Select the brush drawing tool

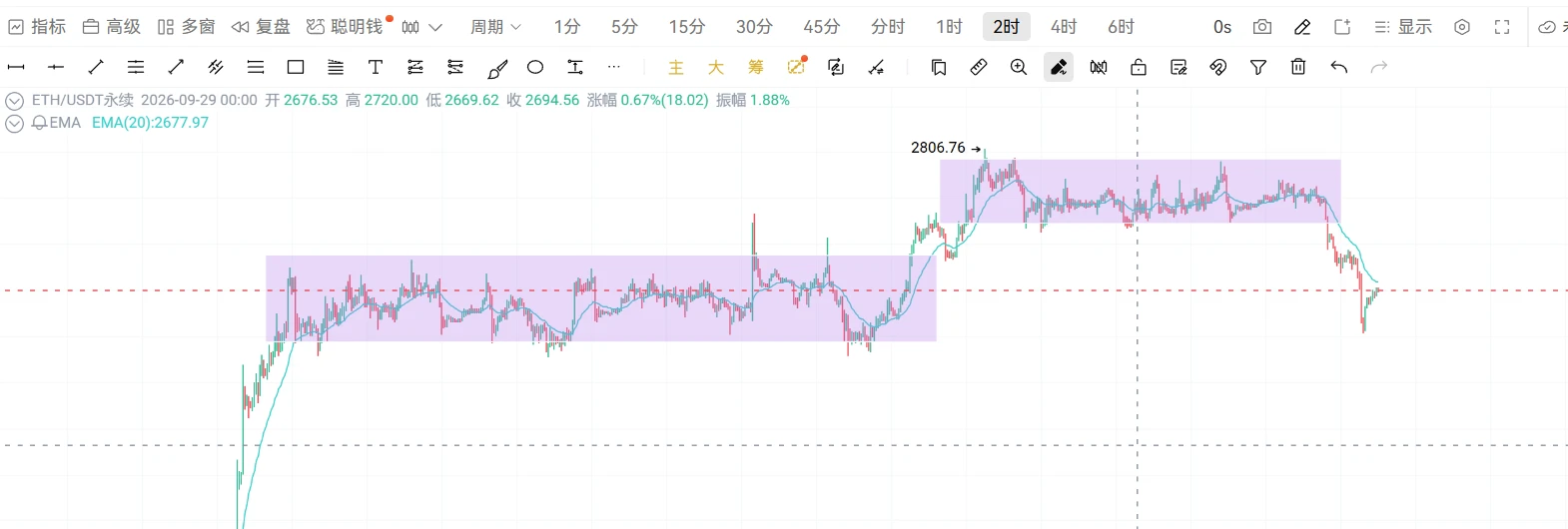click(496, 67)
